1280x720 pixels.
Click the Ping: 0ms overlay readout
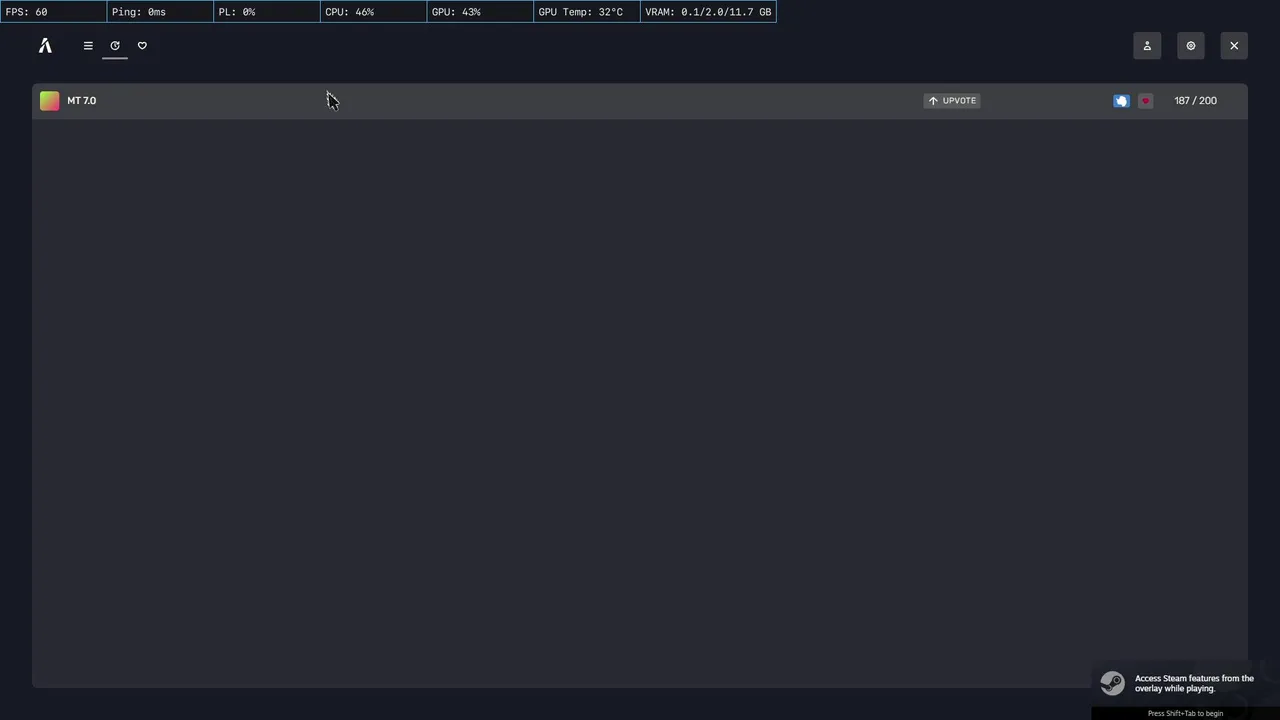[x=160, y=12]
